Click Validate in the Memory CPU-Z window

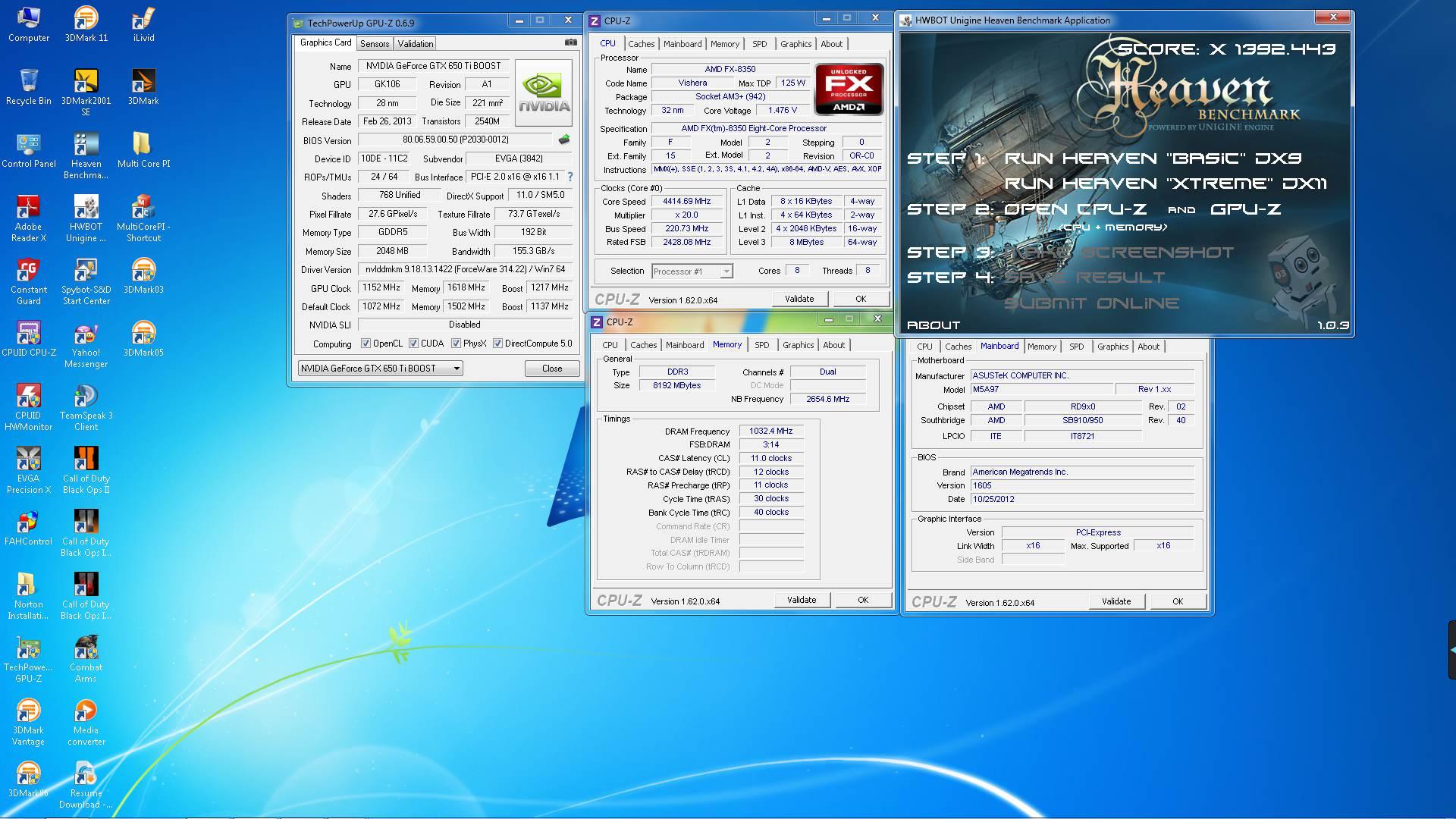(802, 600)
